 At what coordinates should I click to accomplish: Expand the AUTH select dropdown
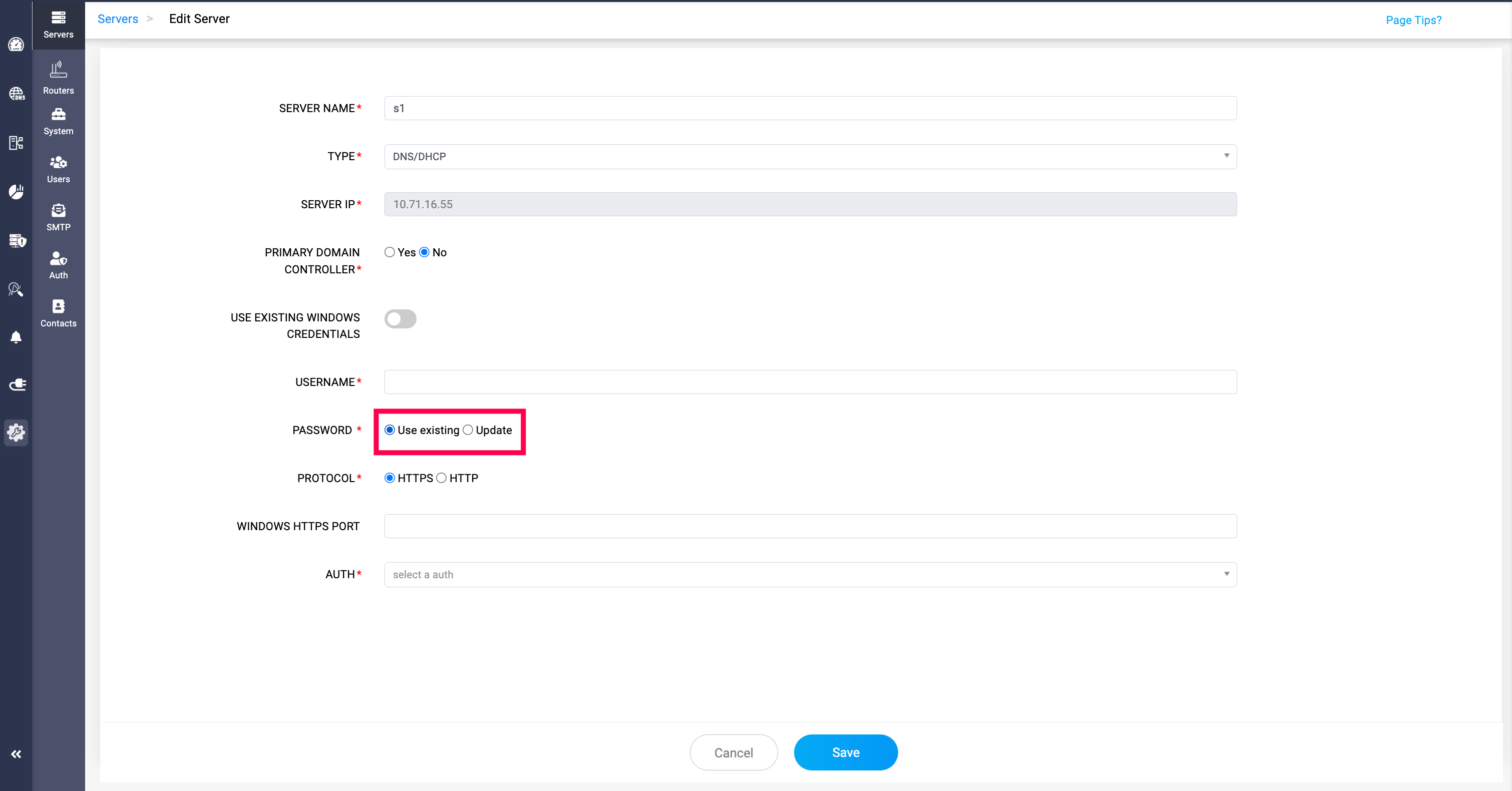point(810,574)
